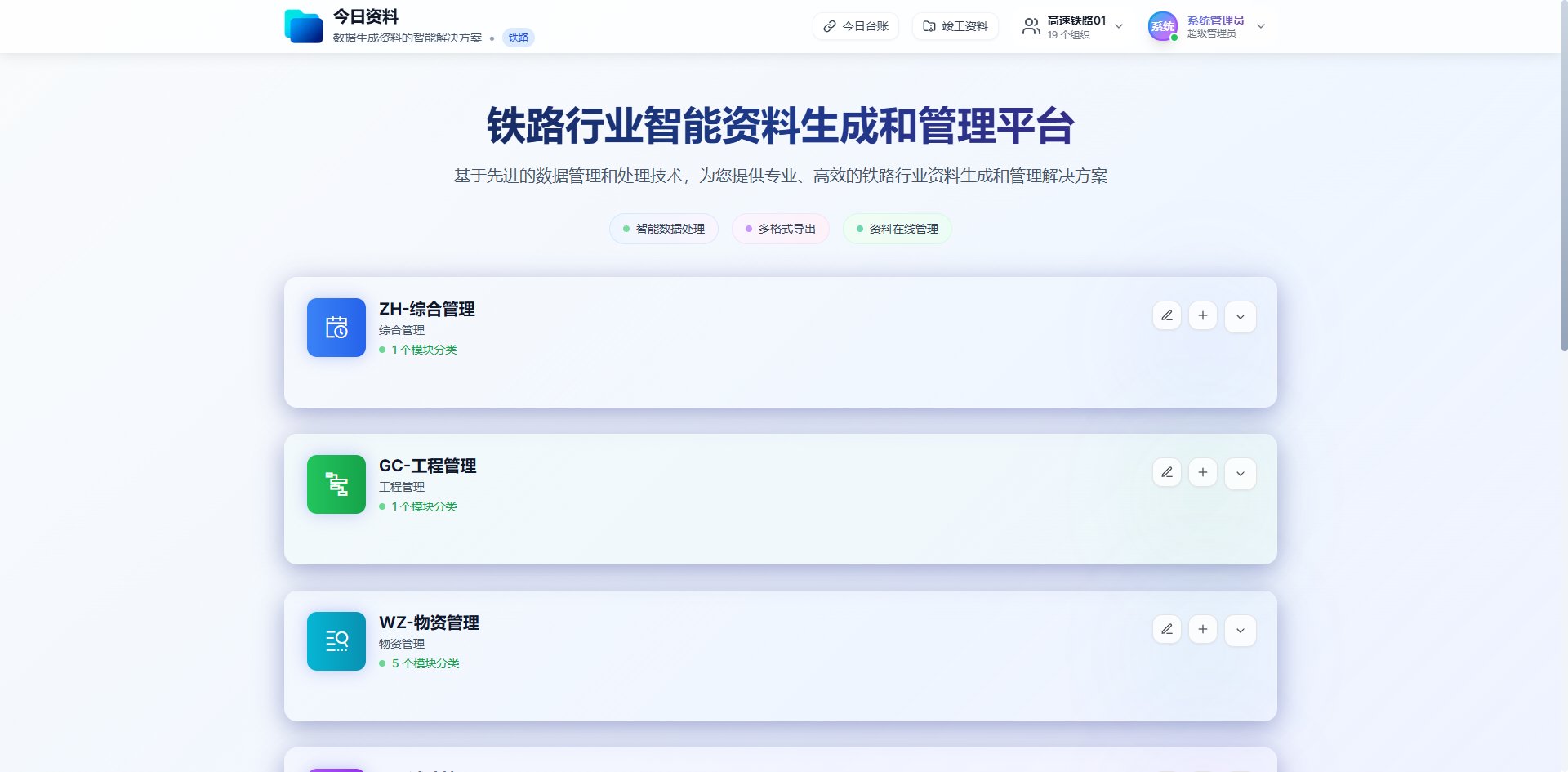Click the GC-工程管理 title text
This screenshot has width=1568, height=772.
coord(428,466)
